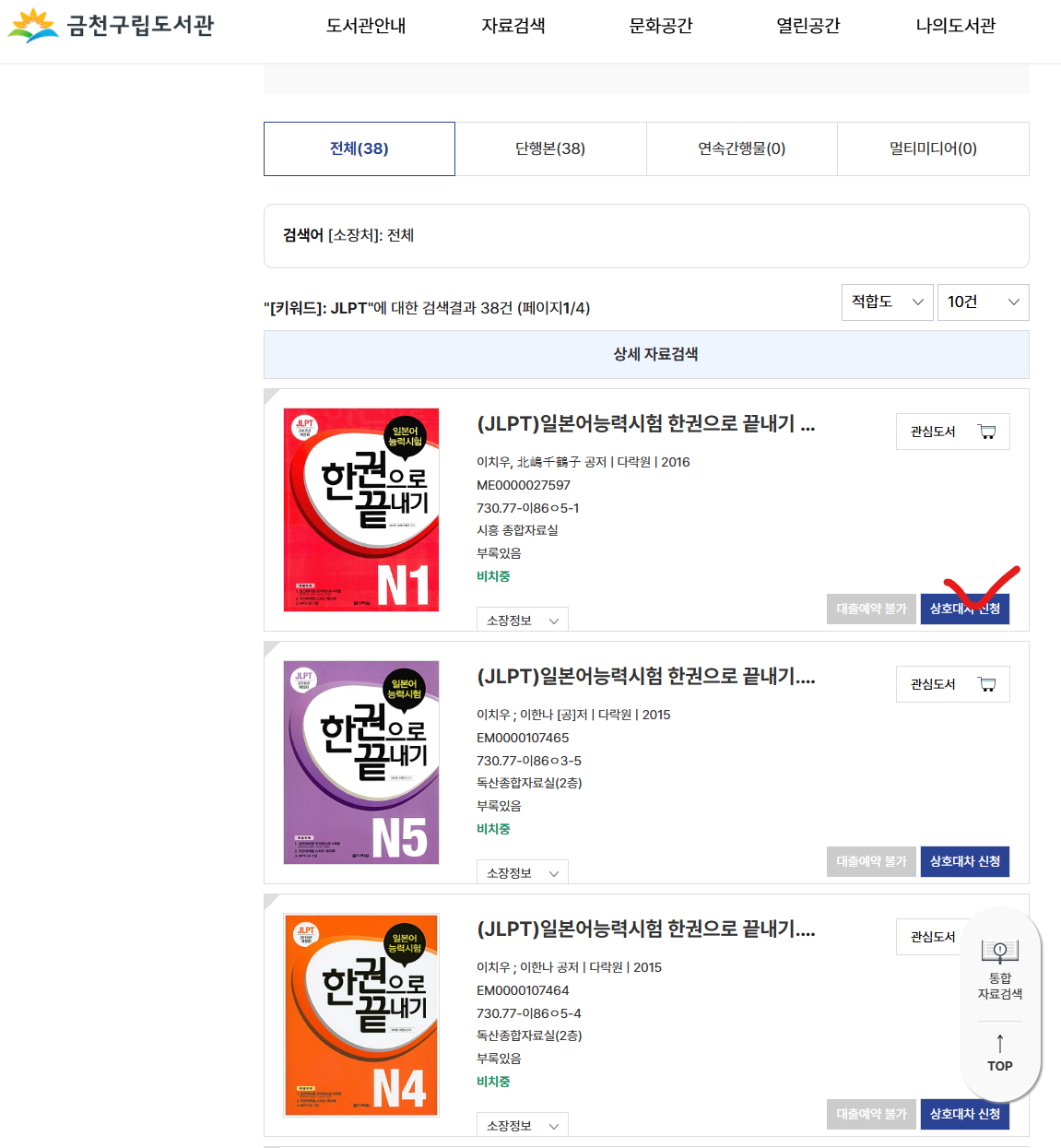Click registration number ME0000027597
Screen dimensions: 1061x1148
click(524, 485)
